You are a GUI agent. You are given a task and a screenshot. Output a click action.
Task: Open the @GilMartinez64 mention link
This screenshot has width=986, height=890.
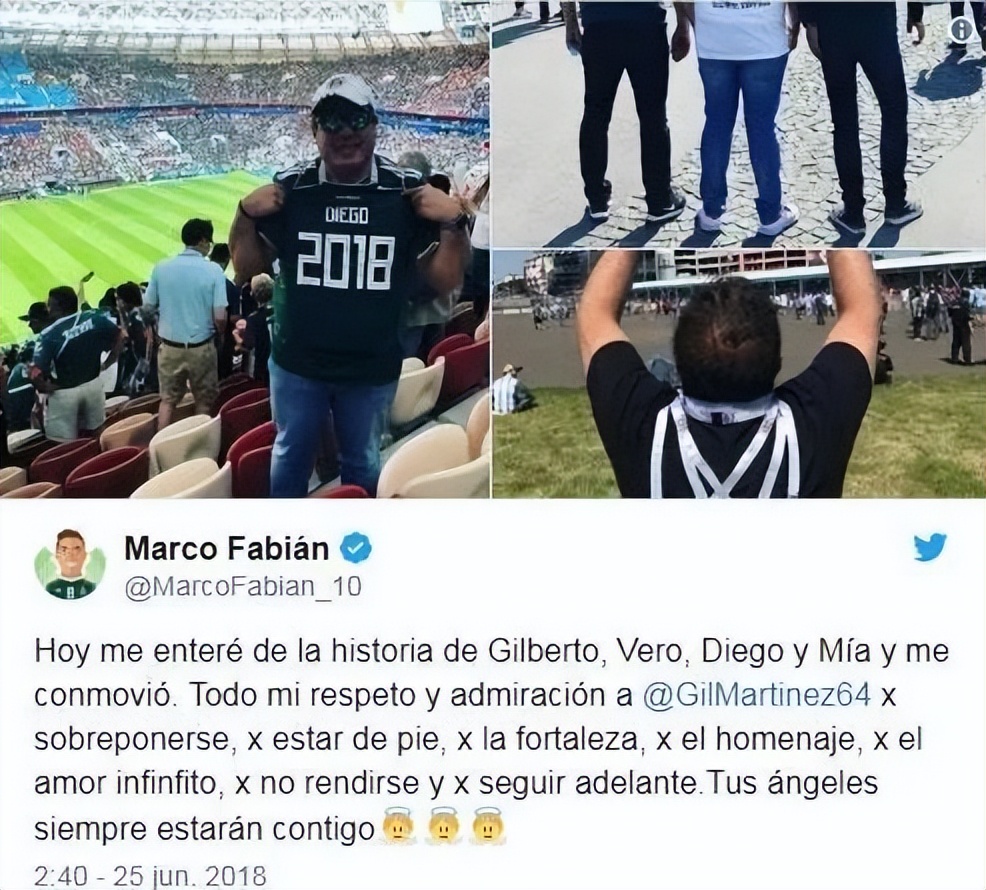pyautogui.click(x=758, y=695)
